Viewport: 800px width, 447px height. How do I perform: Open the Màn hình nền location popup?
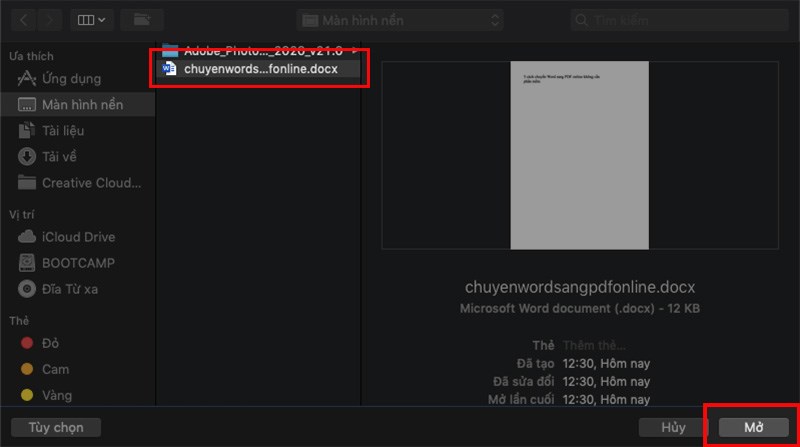click(400, 20)
